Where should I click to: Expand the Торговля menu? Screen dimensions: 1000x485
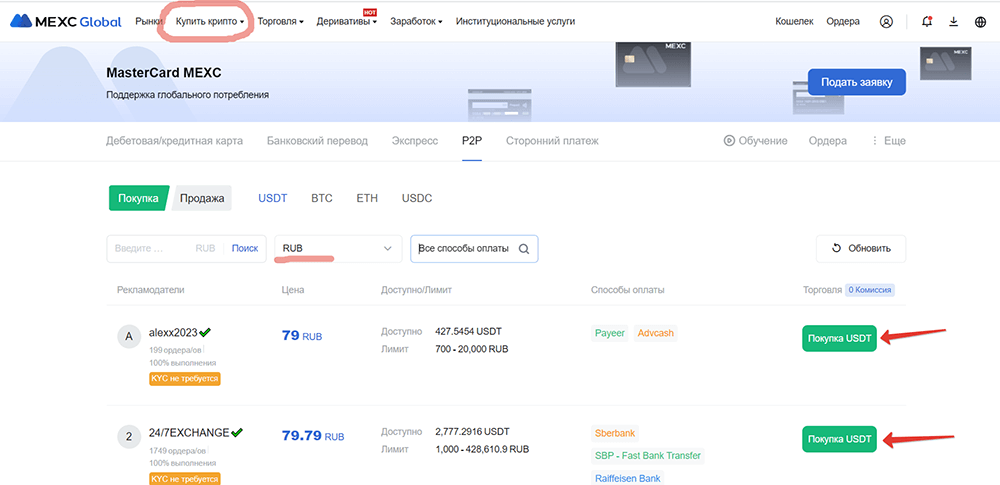(x=281, y=22)
